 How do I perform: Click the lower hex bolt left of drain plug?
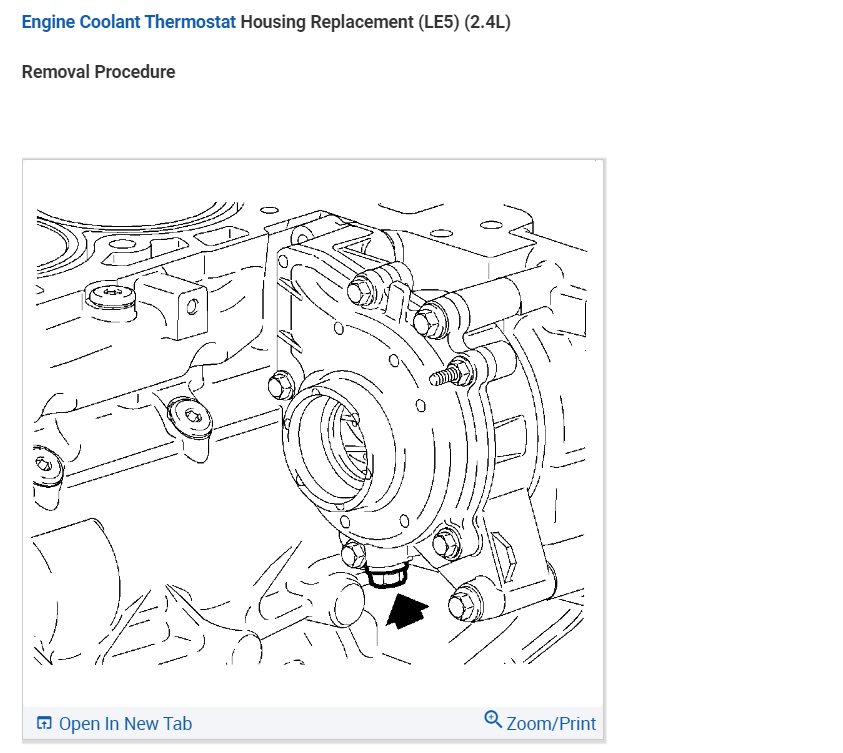tap(353, 554)
